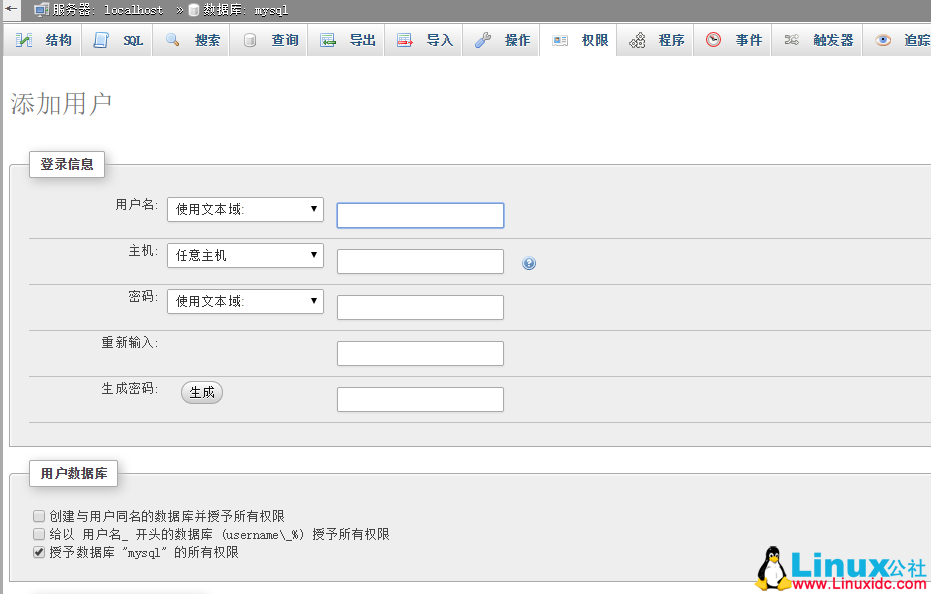Expand the 主机 任意主机 dropdown
This screenshot has height=594, width=931.
click(x=245, y=255)
